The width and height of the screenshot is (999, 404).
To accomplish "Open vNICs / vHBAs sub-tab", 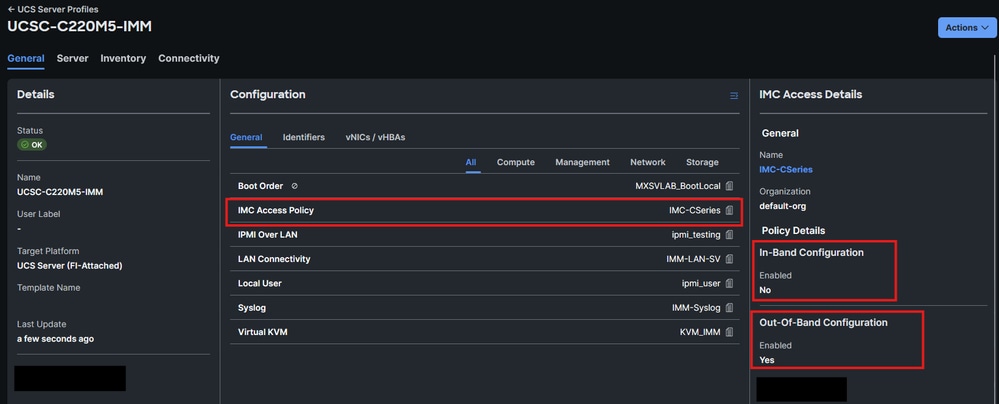I will tap(375, 137).
